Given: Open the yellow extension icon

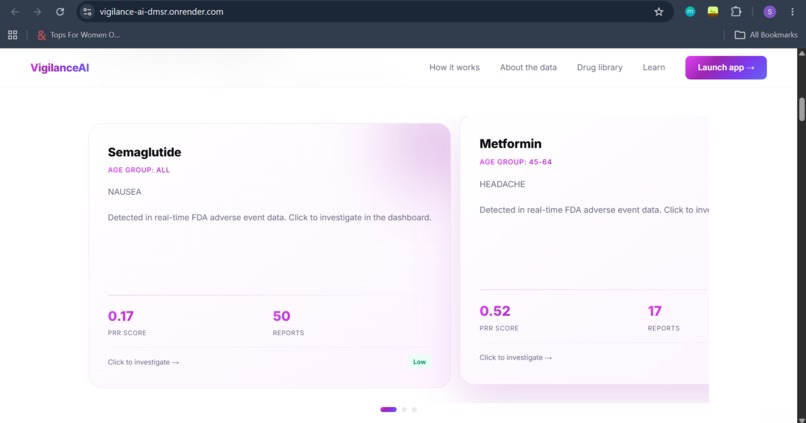Looking at the screenshot, I should tap(712, 12).
